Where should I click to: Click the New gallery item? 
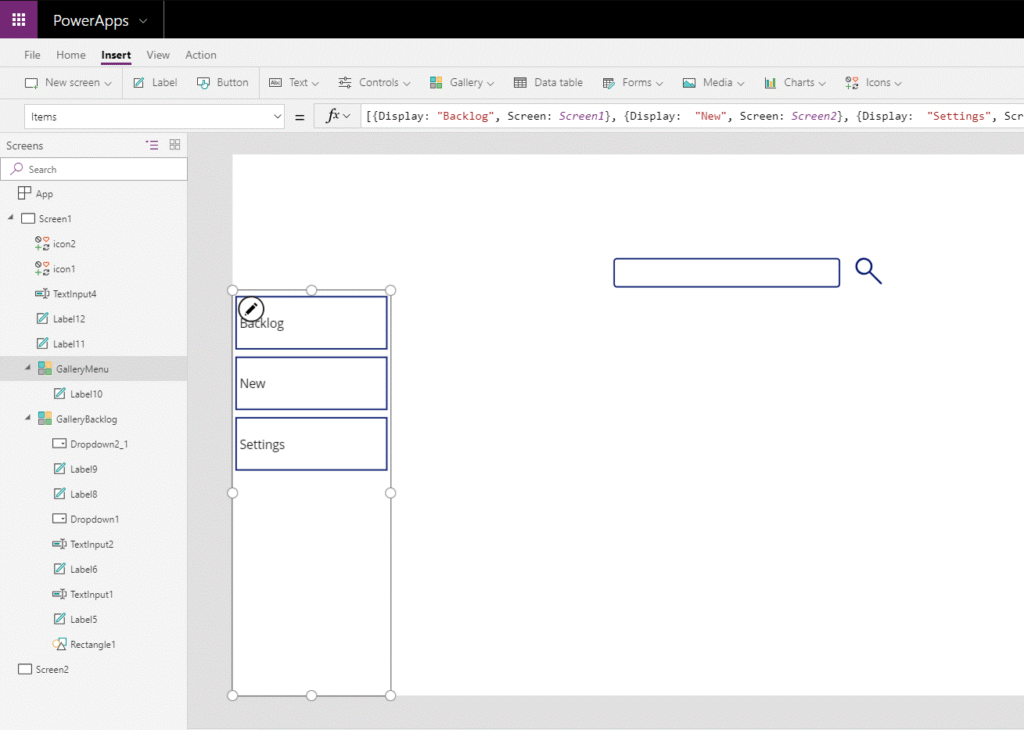pos(312,383)
